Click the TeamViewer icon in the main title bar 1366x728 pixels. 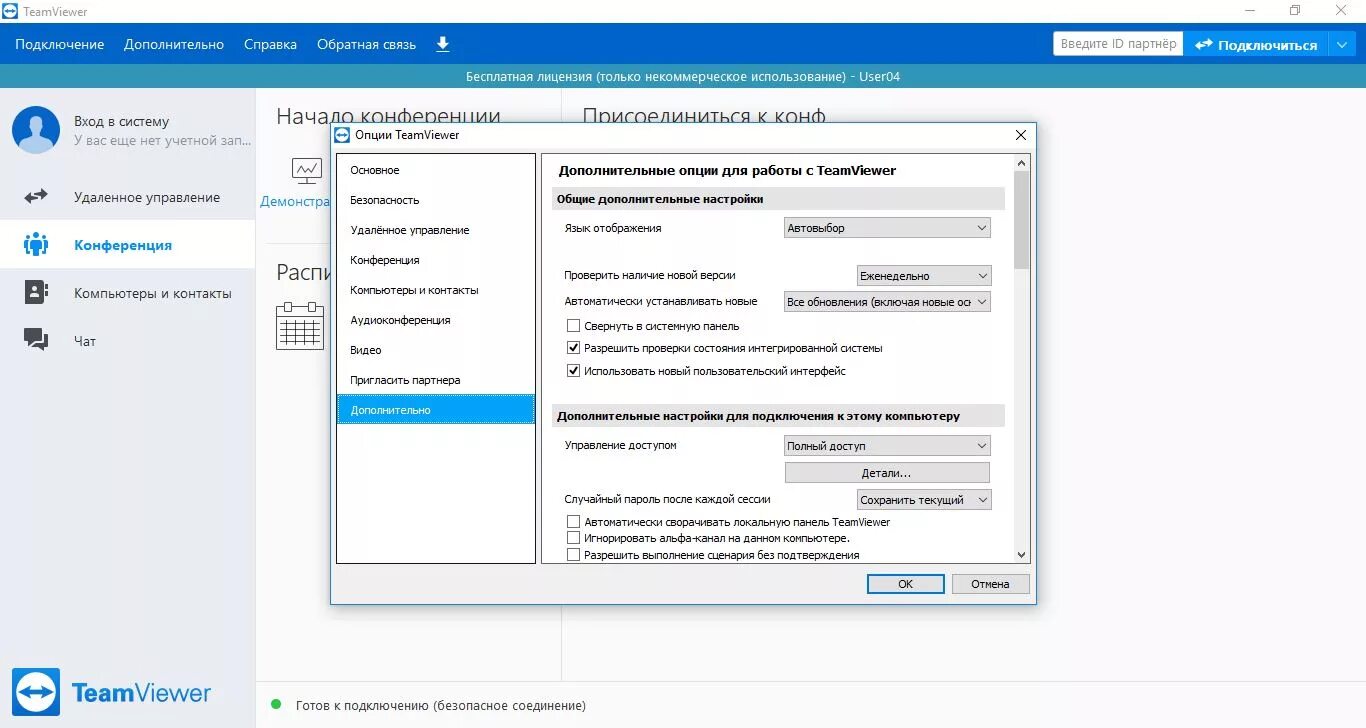coord(10,12)
